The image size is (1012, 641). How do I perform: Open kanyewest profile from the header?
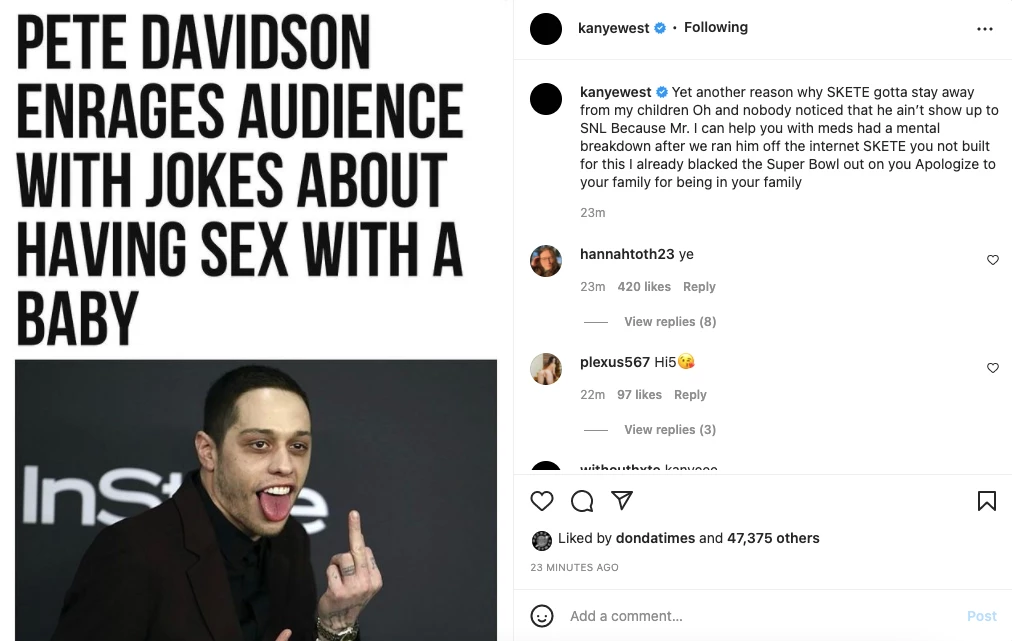coord(614,28)
